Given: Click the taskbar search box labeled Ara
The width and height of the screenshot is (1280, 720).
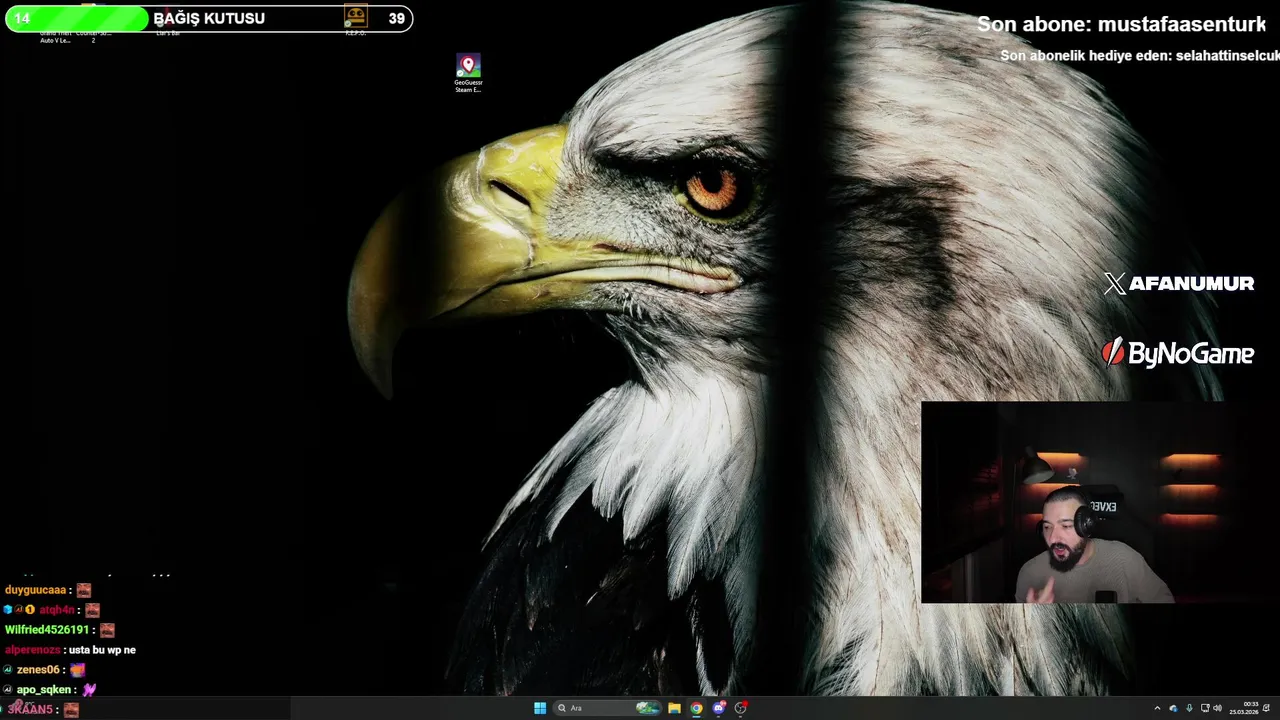Looking at the screenshot, I should 607,708.
